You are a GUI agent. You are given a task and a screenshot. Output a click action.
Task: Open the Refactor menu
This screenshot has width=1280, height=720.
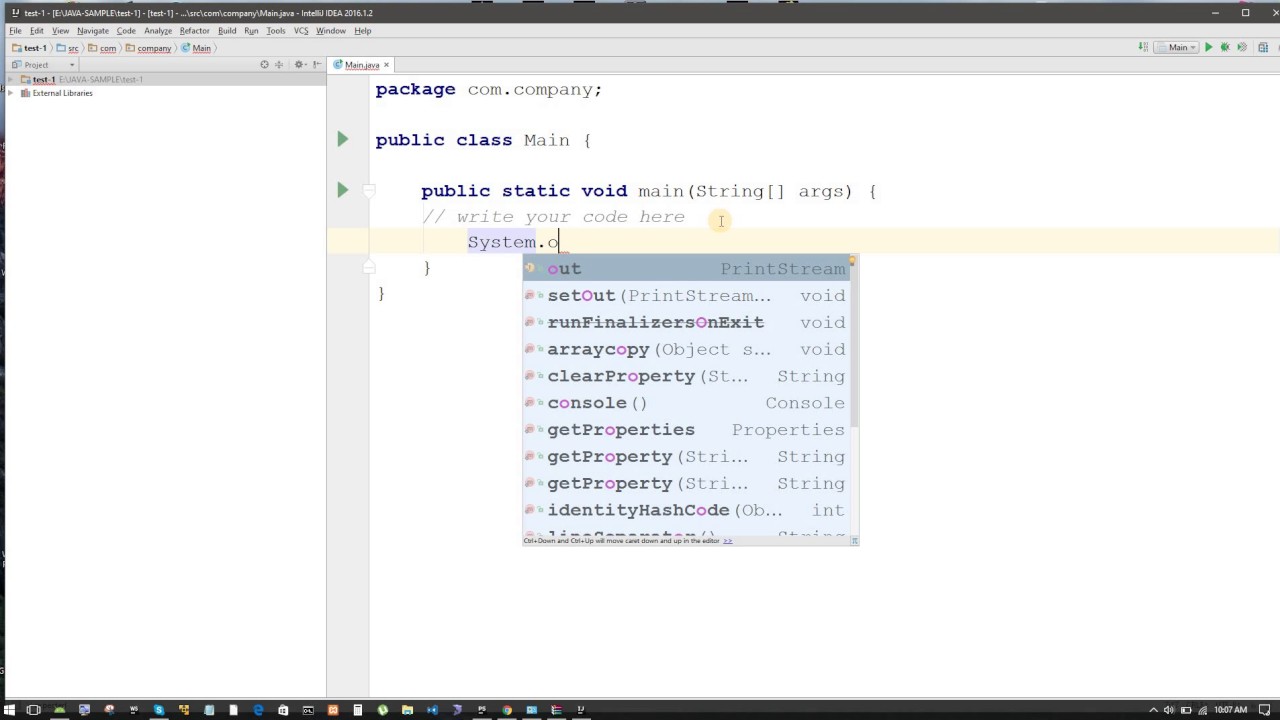(194, 31)
